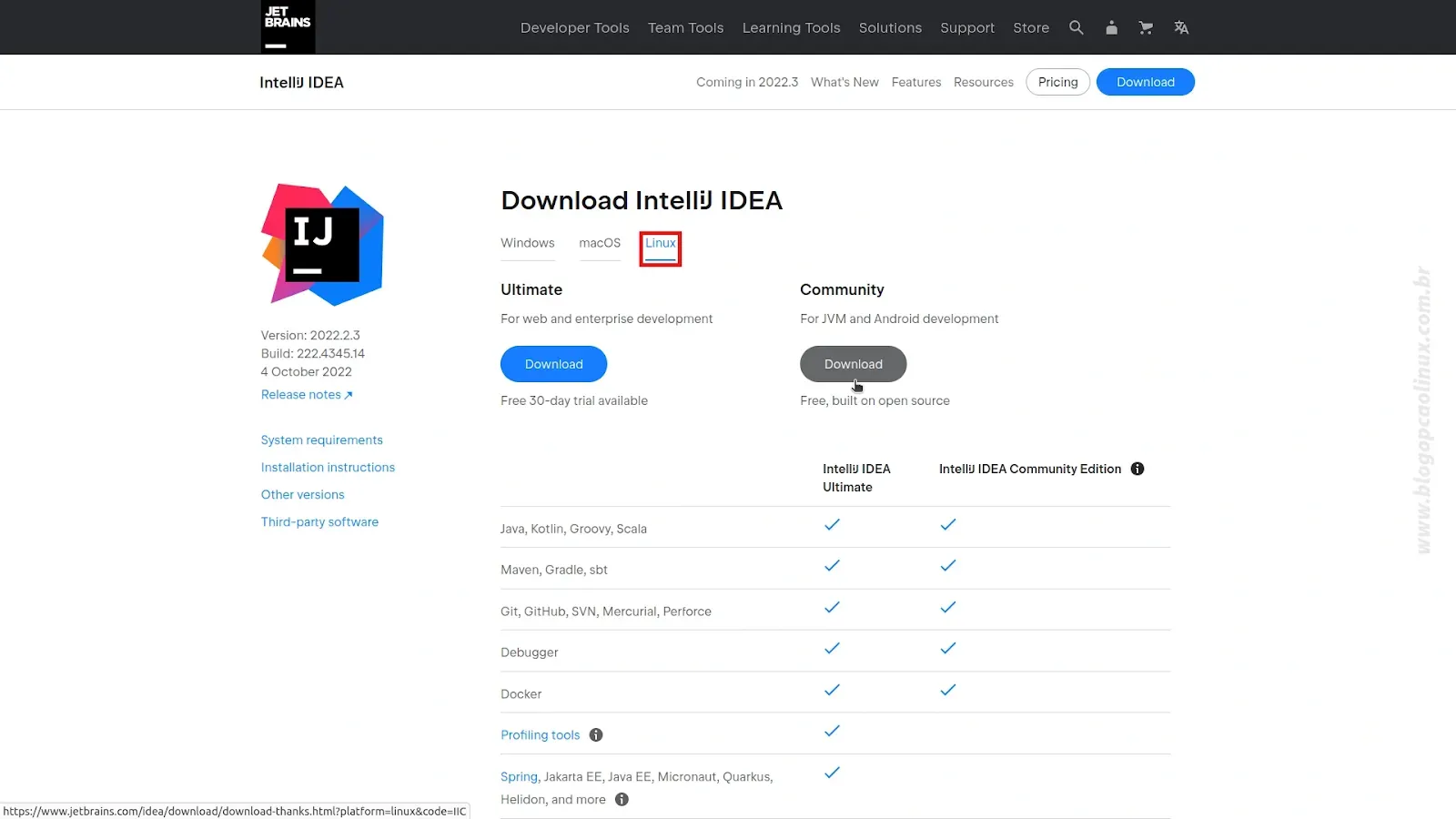Select the Linux platform tab
Screen dimensions: 1456x819
click(x=661, y=243)
